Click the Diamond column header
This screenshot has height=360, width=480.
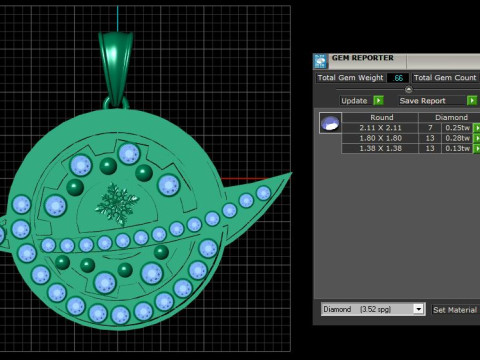(449, 117)
